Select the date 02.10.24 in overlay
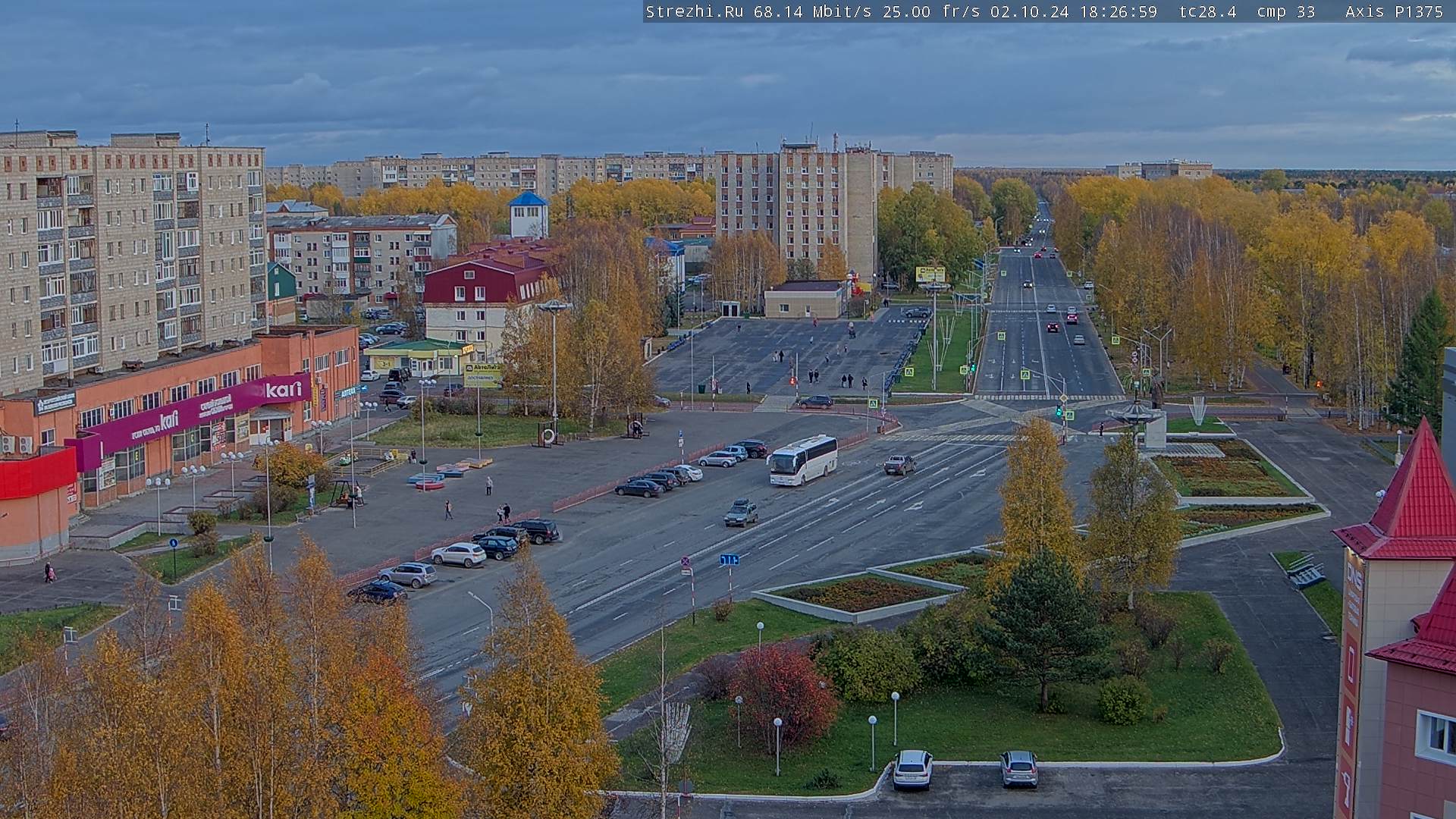The image size is (1456, 819). (x=1030, y=11)
